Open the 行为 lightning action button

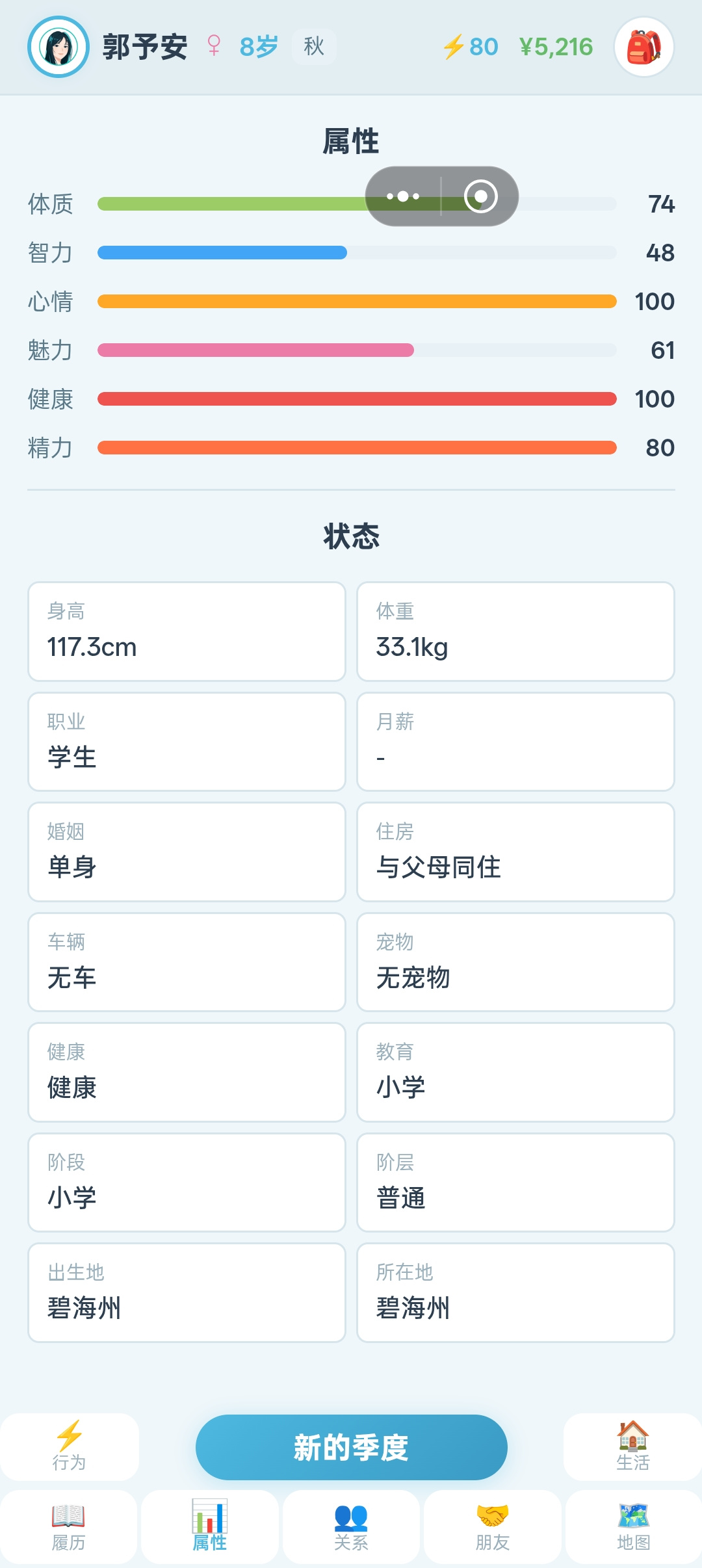69,1446
